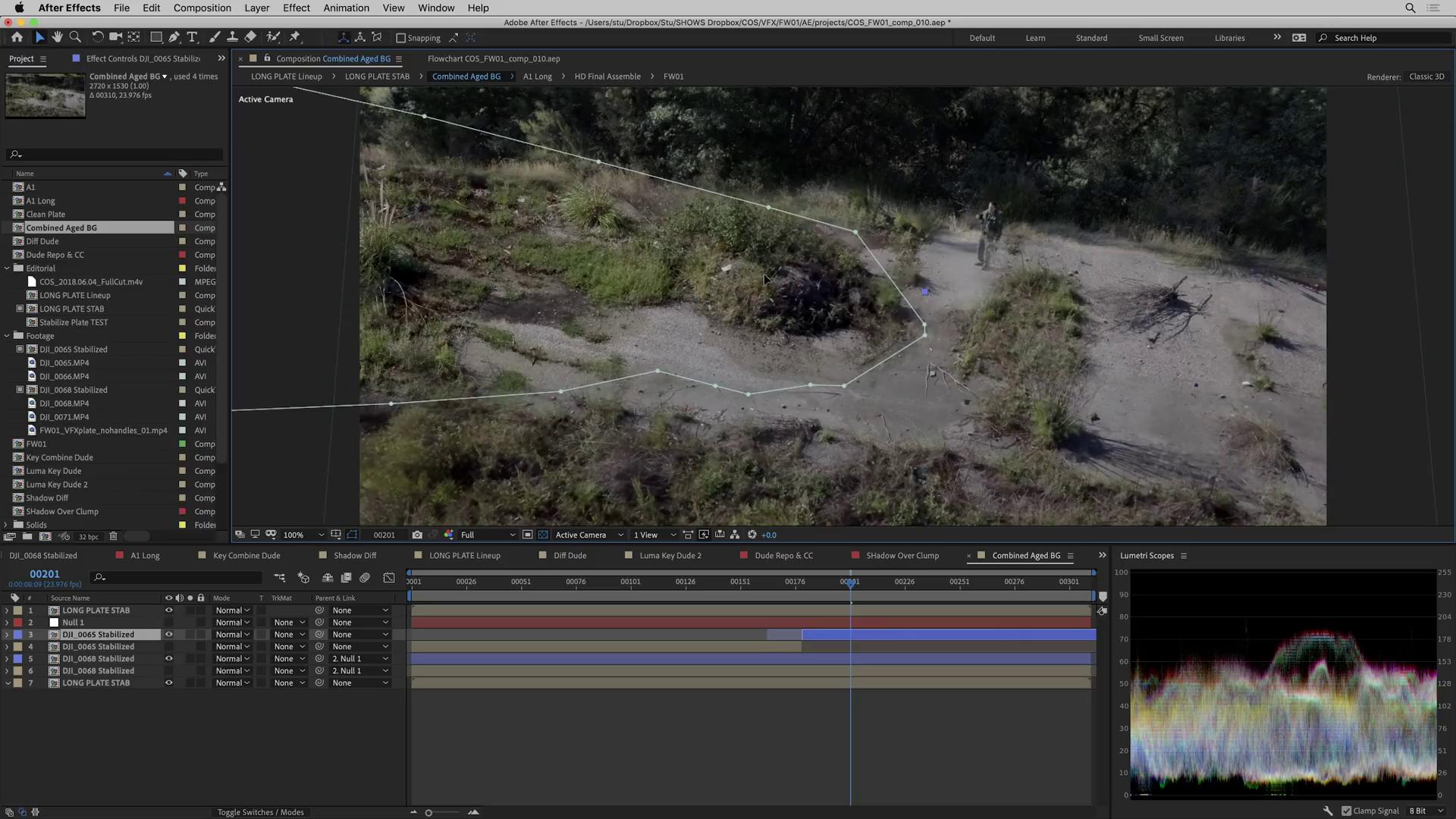Switch to the Dude Repo & CC timeline tab

783,556
